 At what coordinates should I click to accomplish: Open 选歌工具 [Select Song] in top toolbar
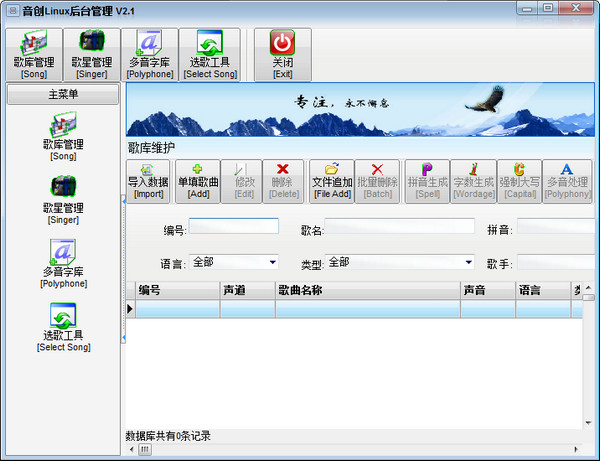210,54
